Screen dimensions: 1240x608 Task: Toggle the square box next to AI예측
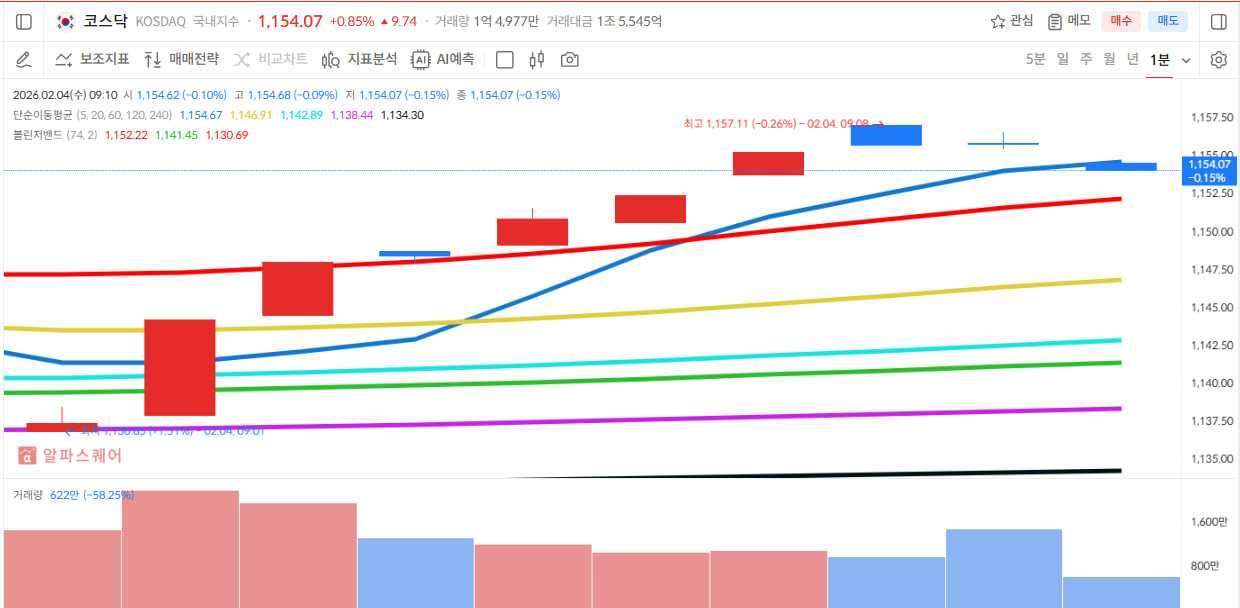coord(505,60)
